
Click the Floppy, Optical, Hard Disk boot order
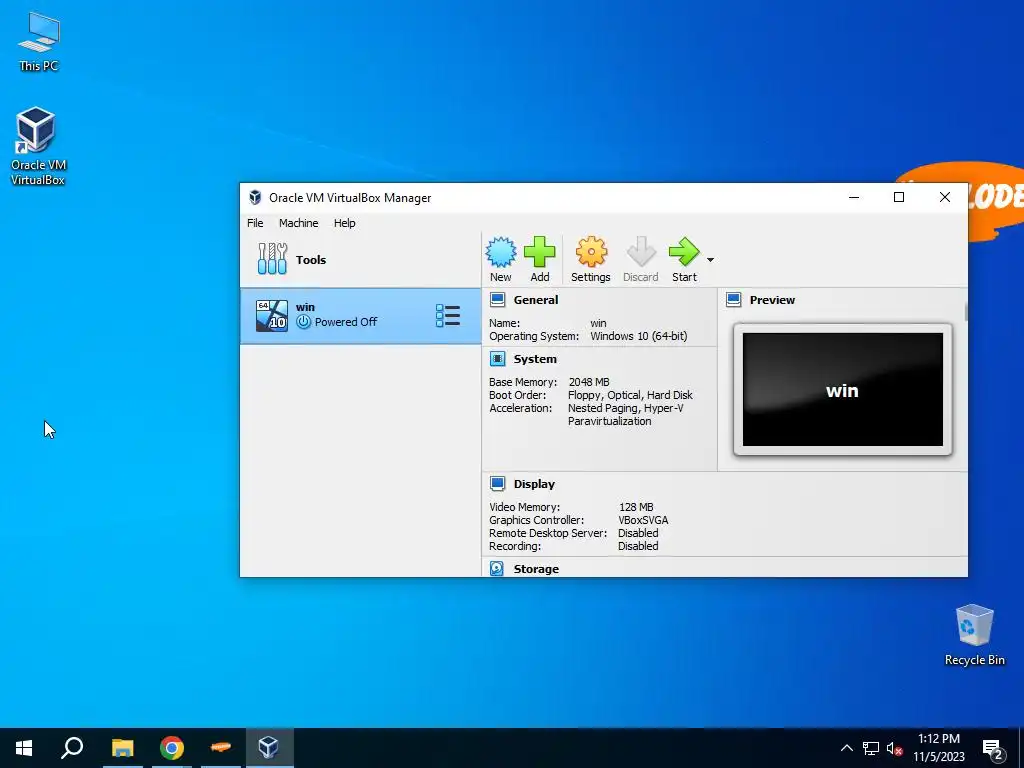630,395
